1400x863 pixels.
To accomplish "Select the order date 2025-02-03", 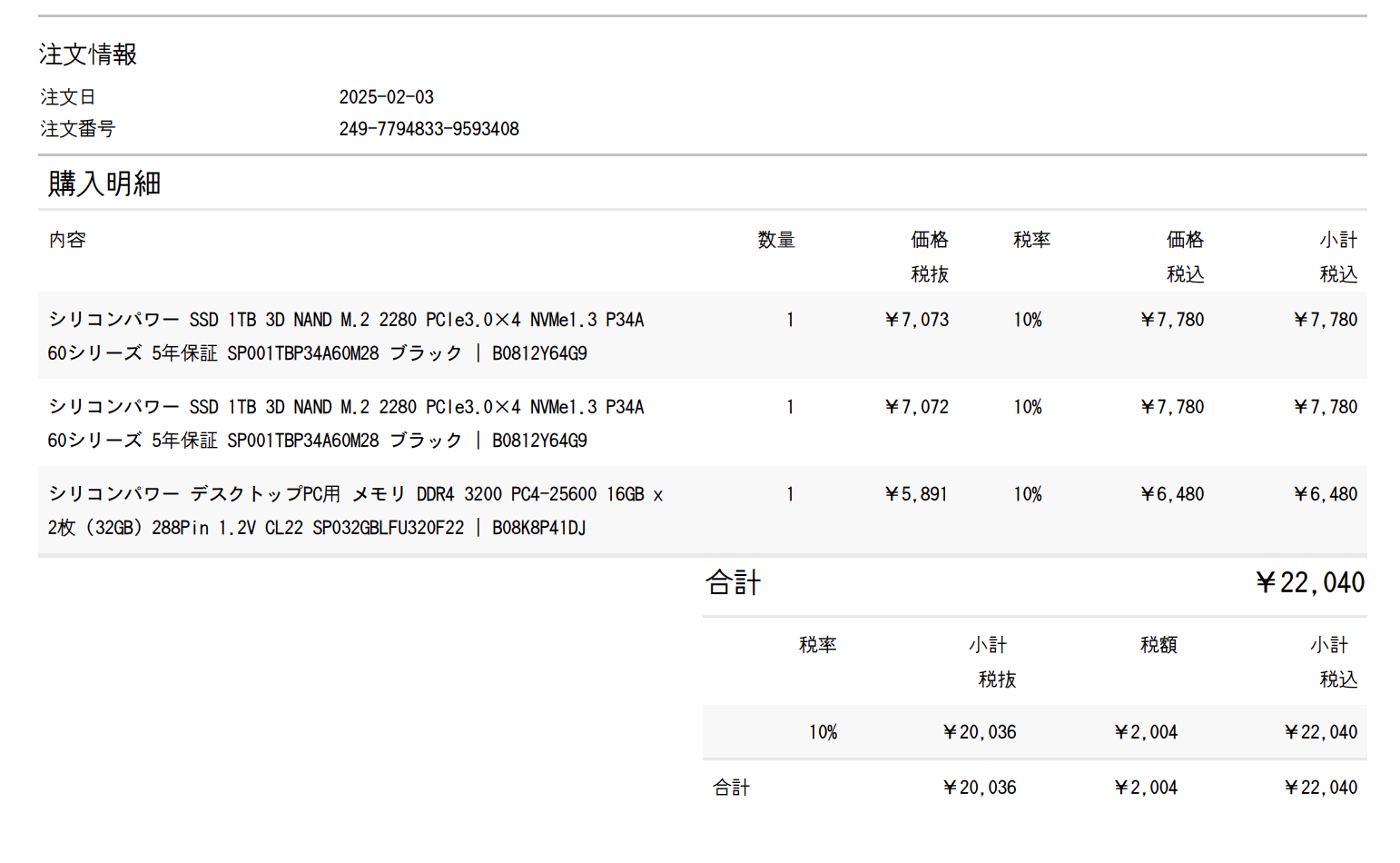I will (x=386, y=97).
